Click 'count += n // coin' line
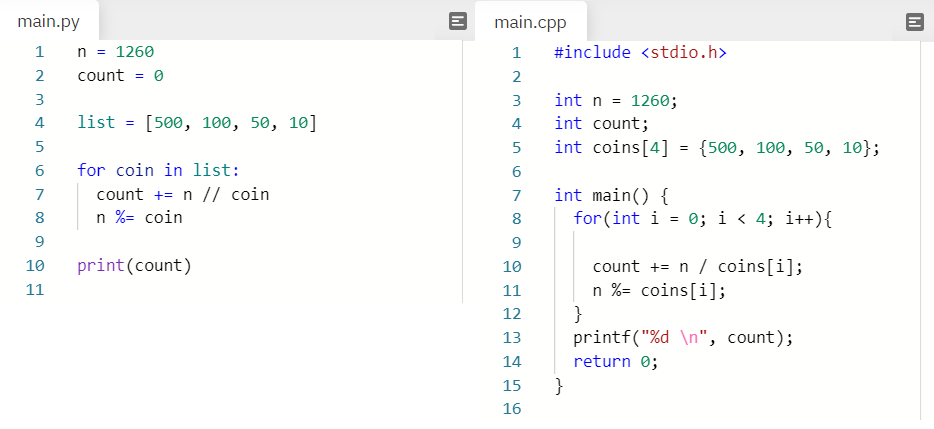Image resolution: width=934 pixels, height=429 pixels. [x=183, y=195]
